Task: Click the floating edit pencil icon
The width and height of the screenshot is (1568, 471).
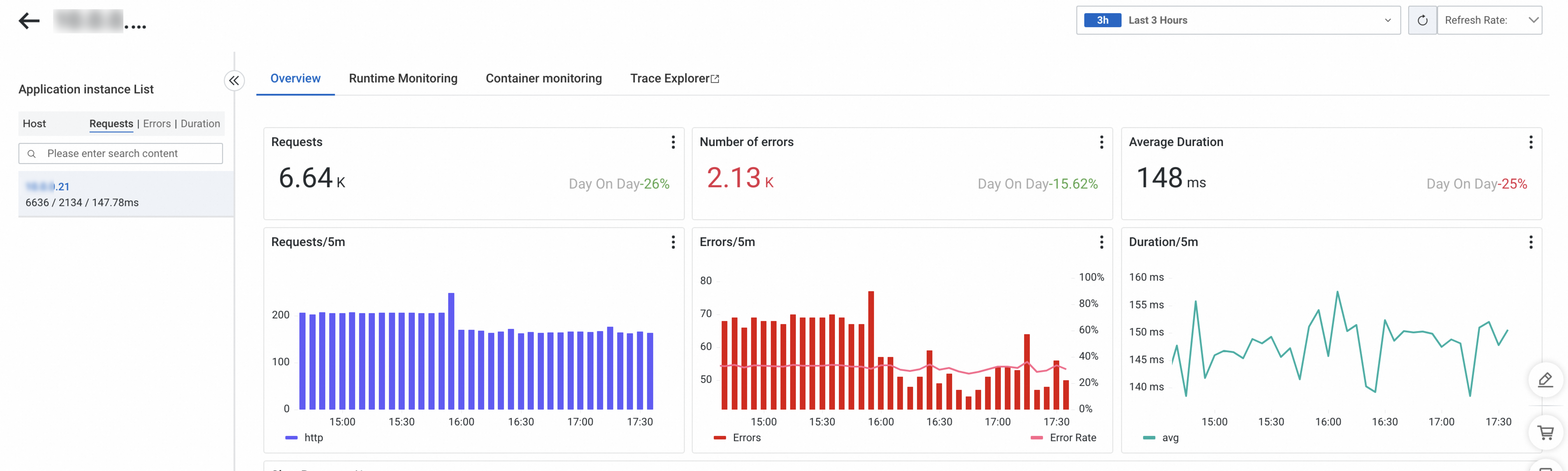Action: pyautogui.click(x=1545, y=380)
